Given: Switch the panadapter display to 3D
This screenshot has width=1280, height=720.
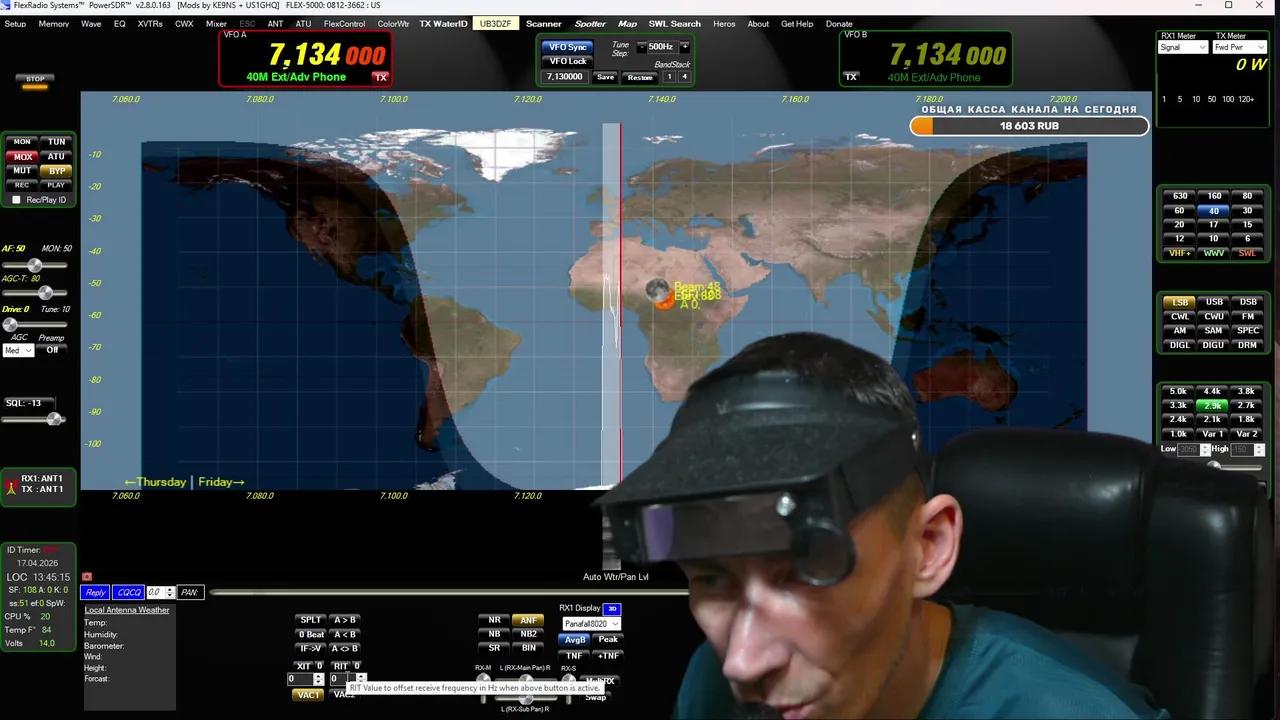Looking at the screenshot, I should coord(611,608).
